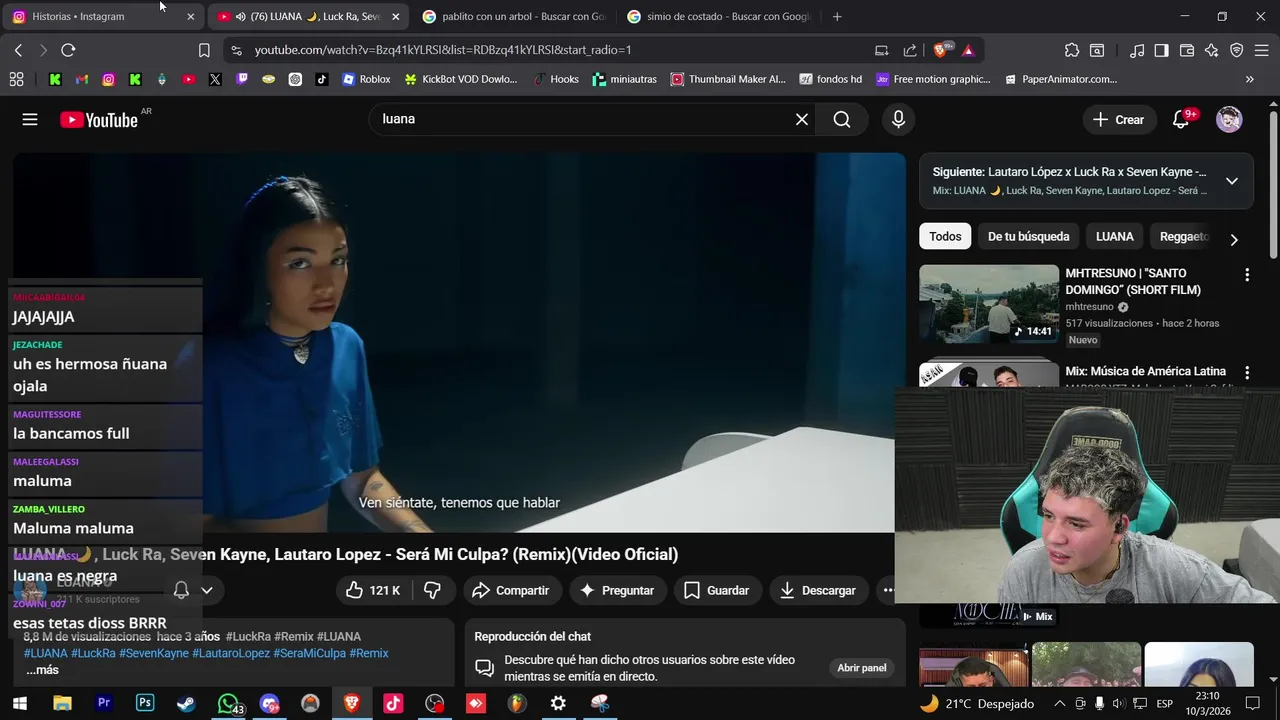Open YouTube notifications bell

(x=1181, y=120)
